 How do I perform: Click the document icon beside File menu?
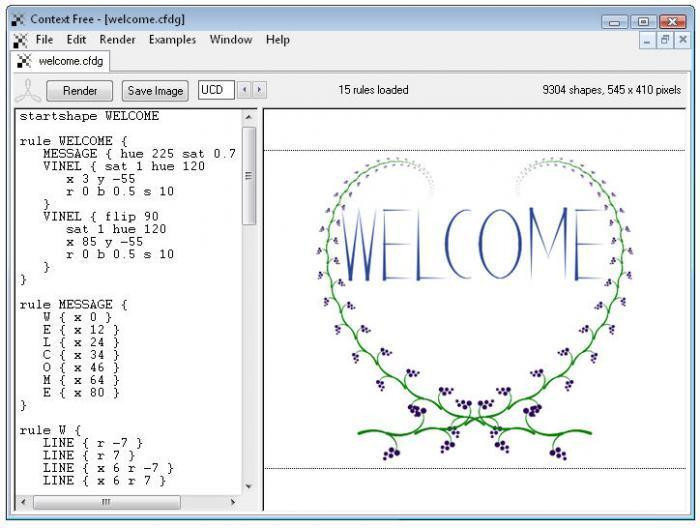pos(20,40)
